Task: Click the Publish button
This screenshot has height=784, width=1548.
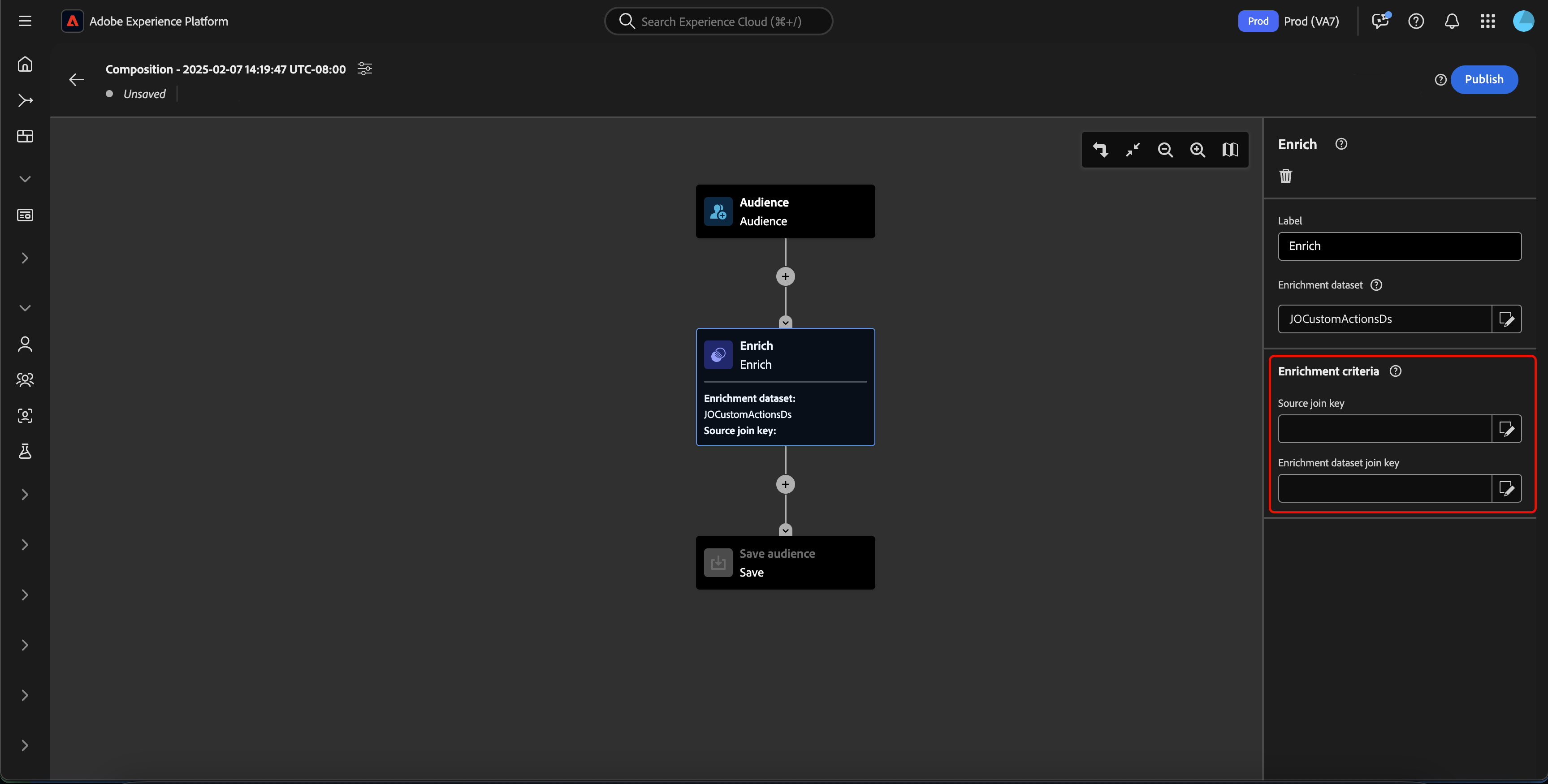Action: [x=1484, y=79]
